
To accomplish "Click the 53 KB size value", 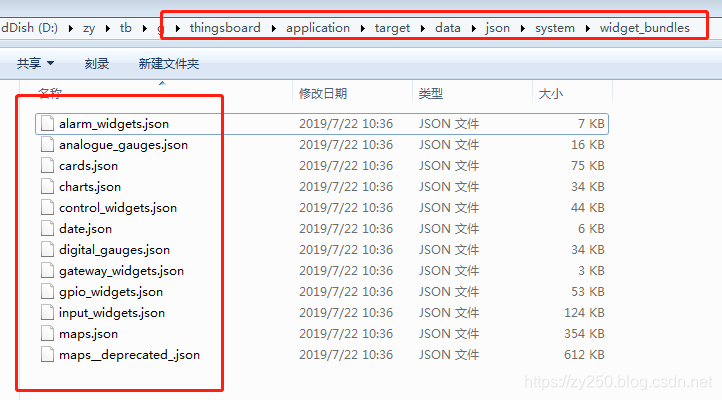I will click(x=588, y=292).
